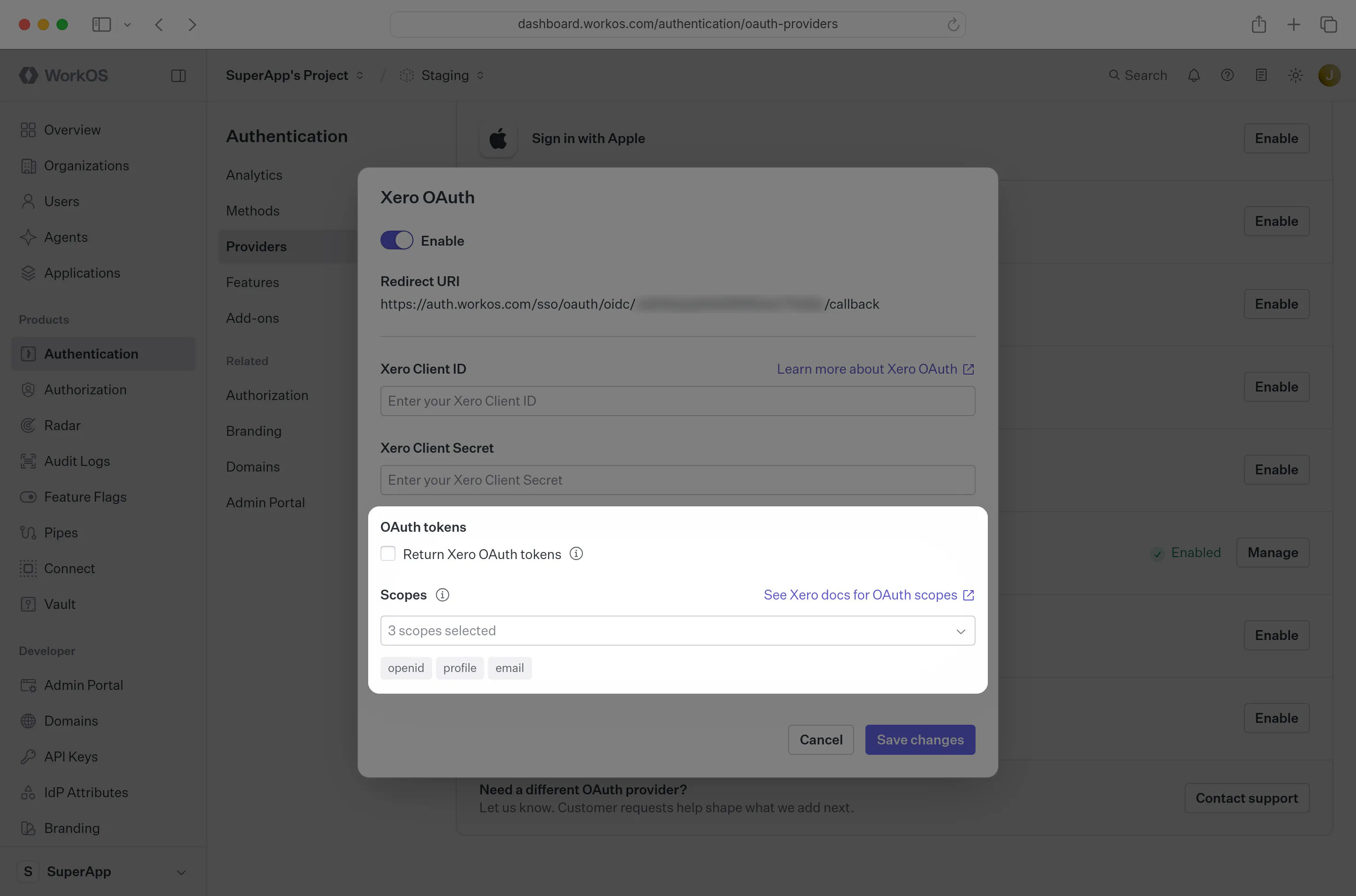Expand the SuperApp workspace menu at bottom
The image size is (1356, 896).
click(103, 872)
